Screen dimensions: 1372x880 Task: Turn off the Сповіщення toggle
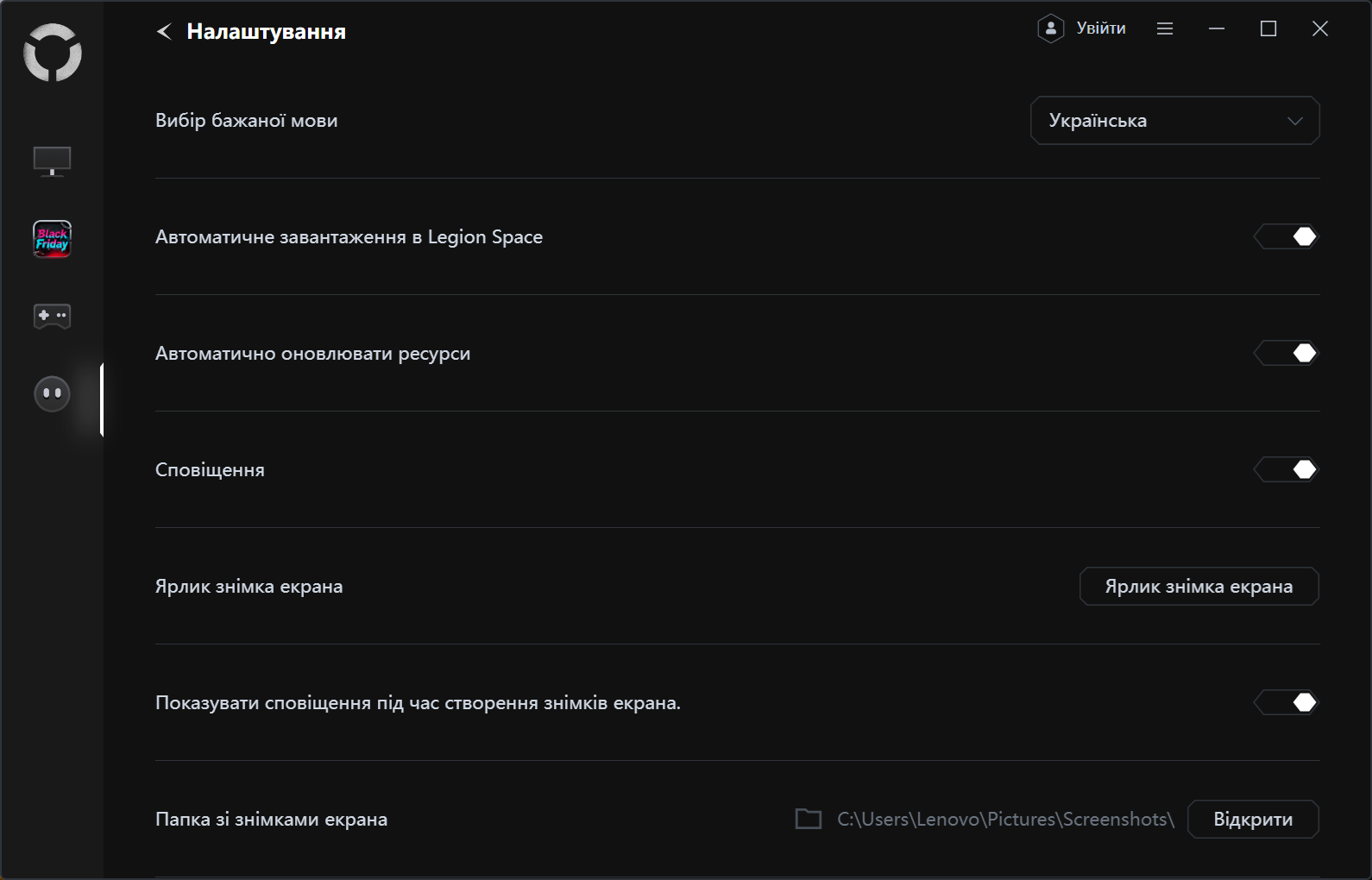click(1286, 469)
